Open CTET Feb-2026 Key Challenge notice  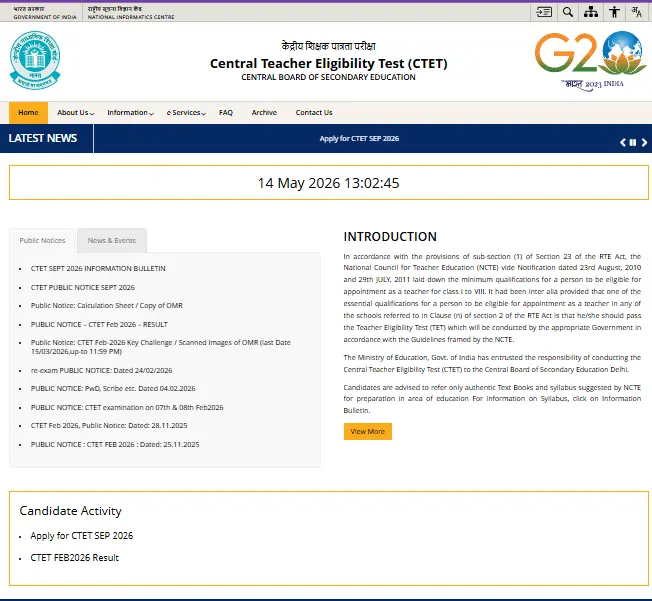pyautogui.click(x=161, y=347)
